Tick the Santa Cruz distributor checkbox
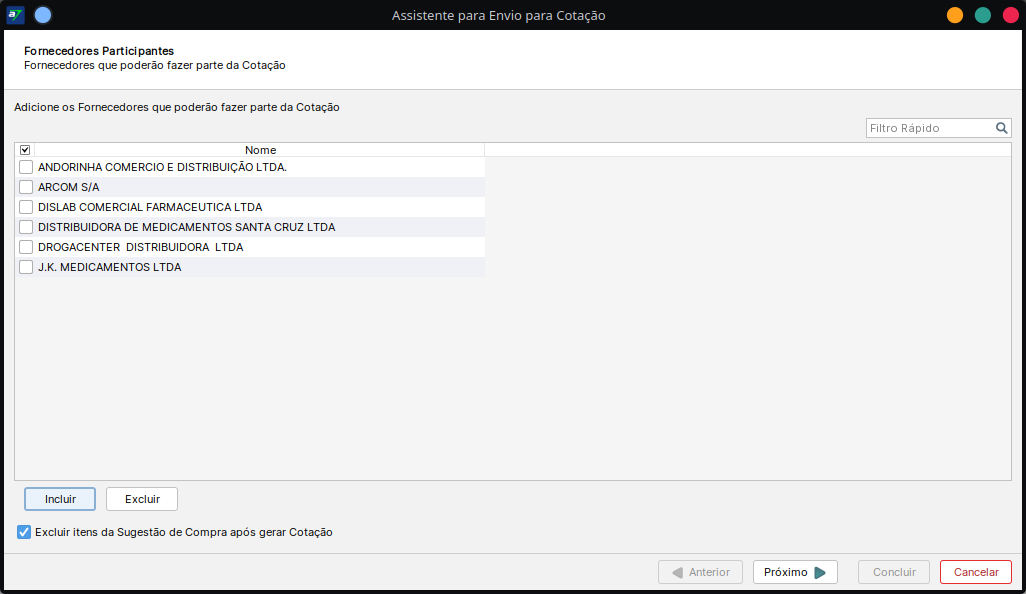The width and height of the screenshot is (1026, 594). tap(26, 227)
